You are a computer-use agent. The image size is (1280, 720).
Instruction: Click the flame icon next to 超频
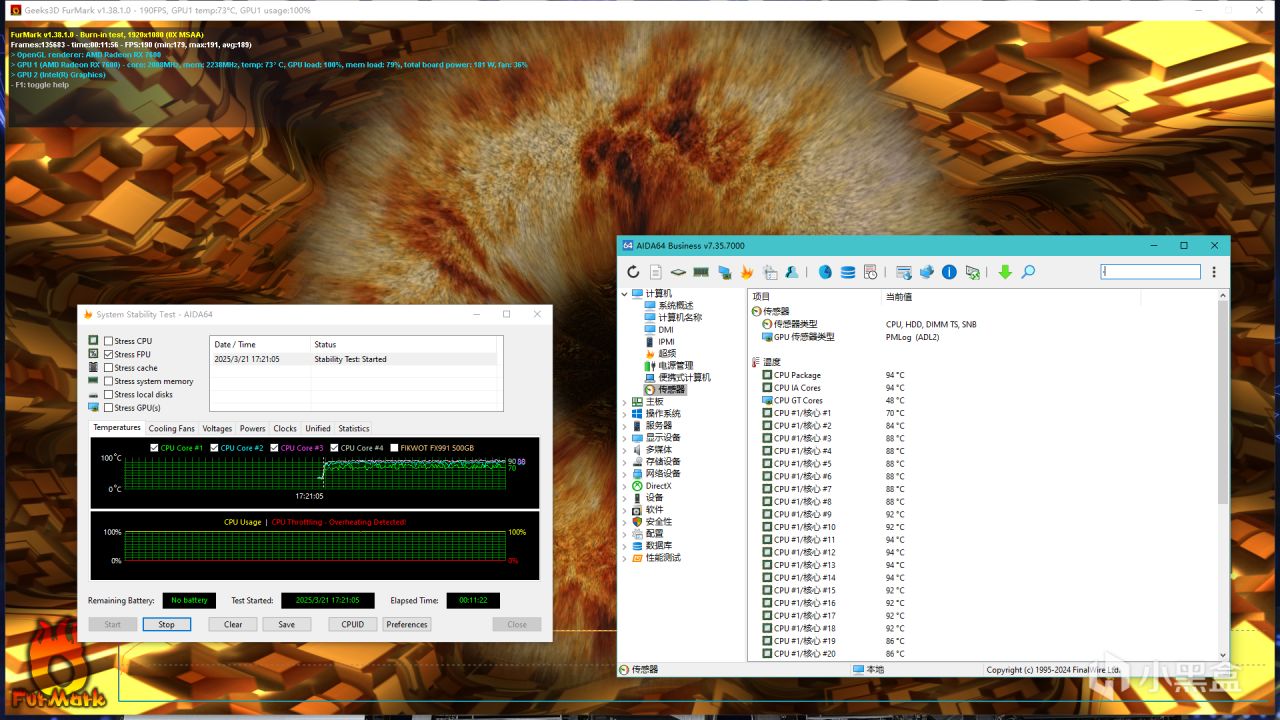click(650, 354)
